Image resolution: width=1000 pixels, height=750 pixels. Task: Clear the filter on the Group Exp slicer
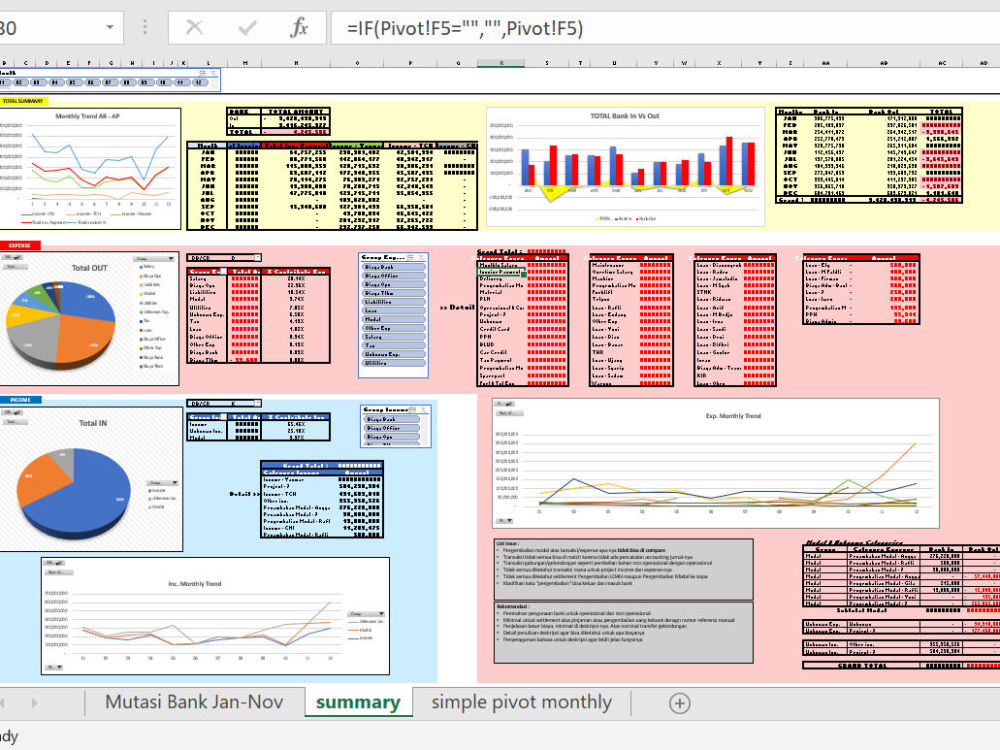pos(421,257)
